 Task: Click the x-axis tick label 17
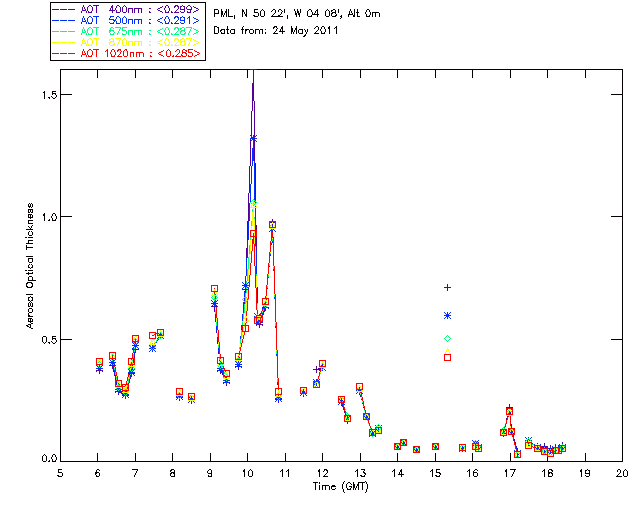pyautogui.click(x=510, y=473)
